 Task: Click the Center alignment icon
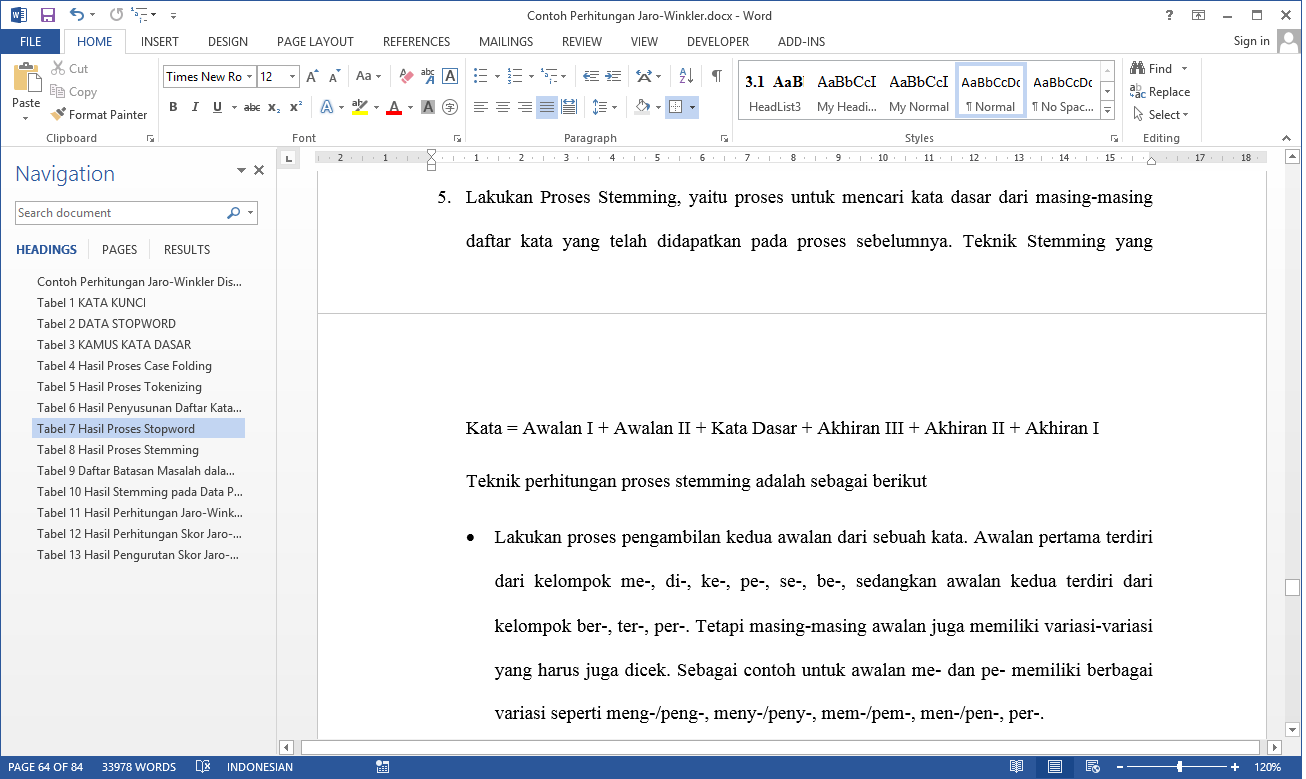pyautogui.click(x=503, y=107)
